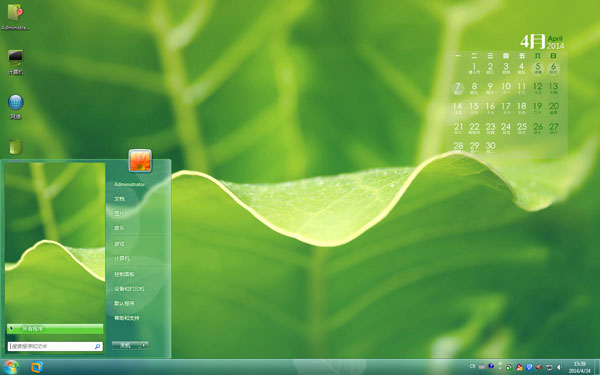Open the pinned orange-blue taskbar app

coord(37,367)
